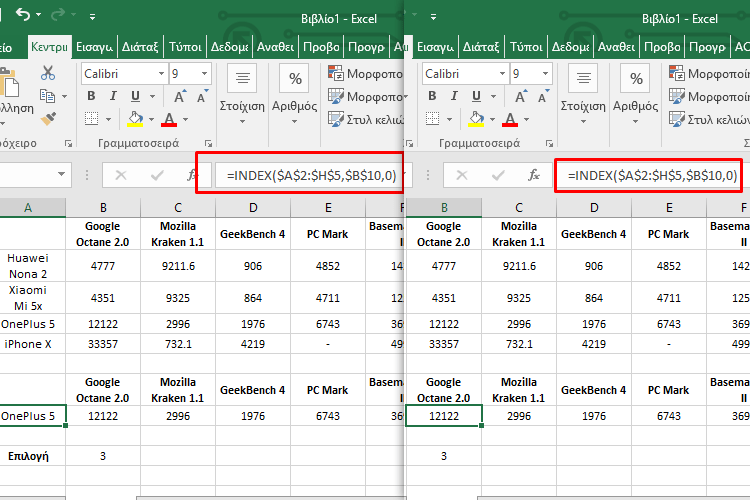Switch to Προβολή tab in right window

tap(662, 47)
